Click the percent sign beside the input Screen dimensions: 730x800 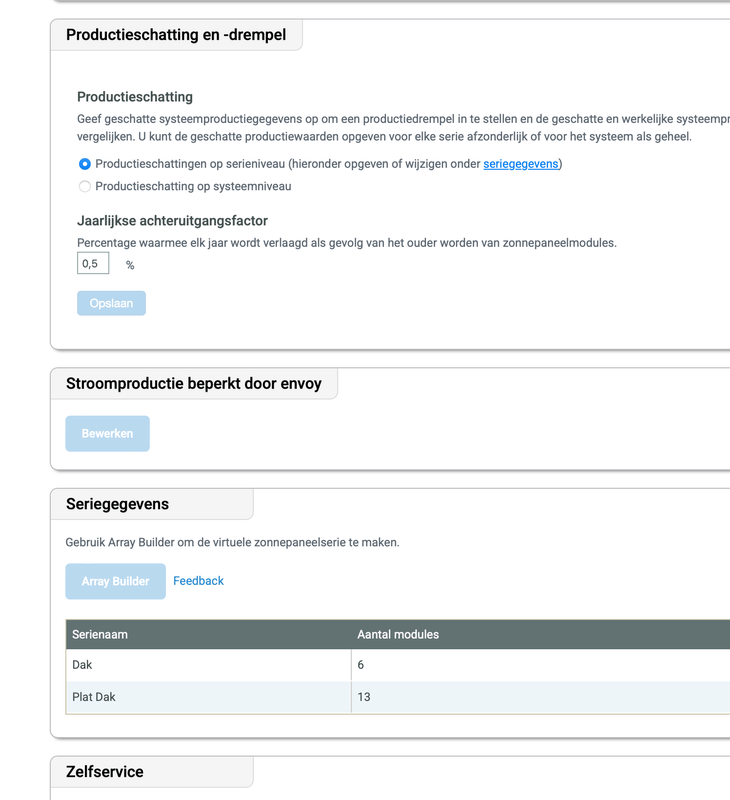click(130, 265)
